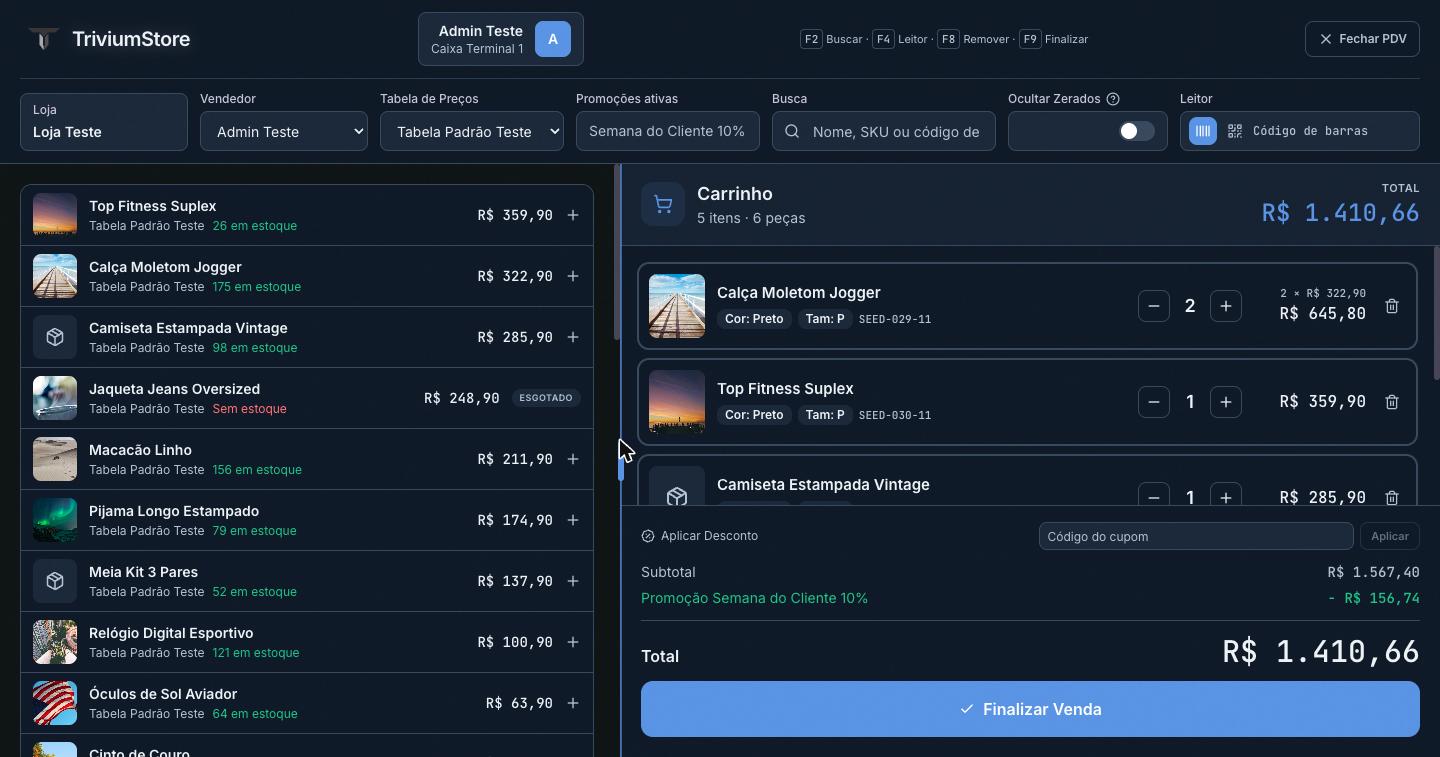Viewport: 1440px width, 757px height.
Task: Click the Loja Teste store field
Action: (104, 122)
